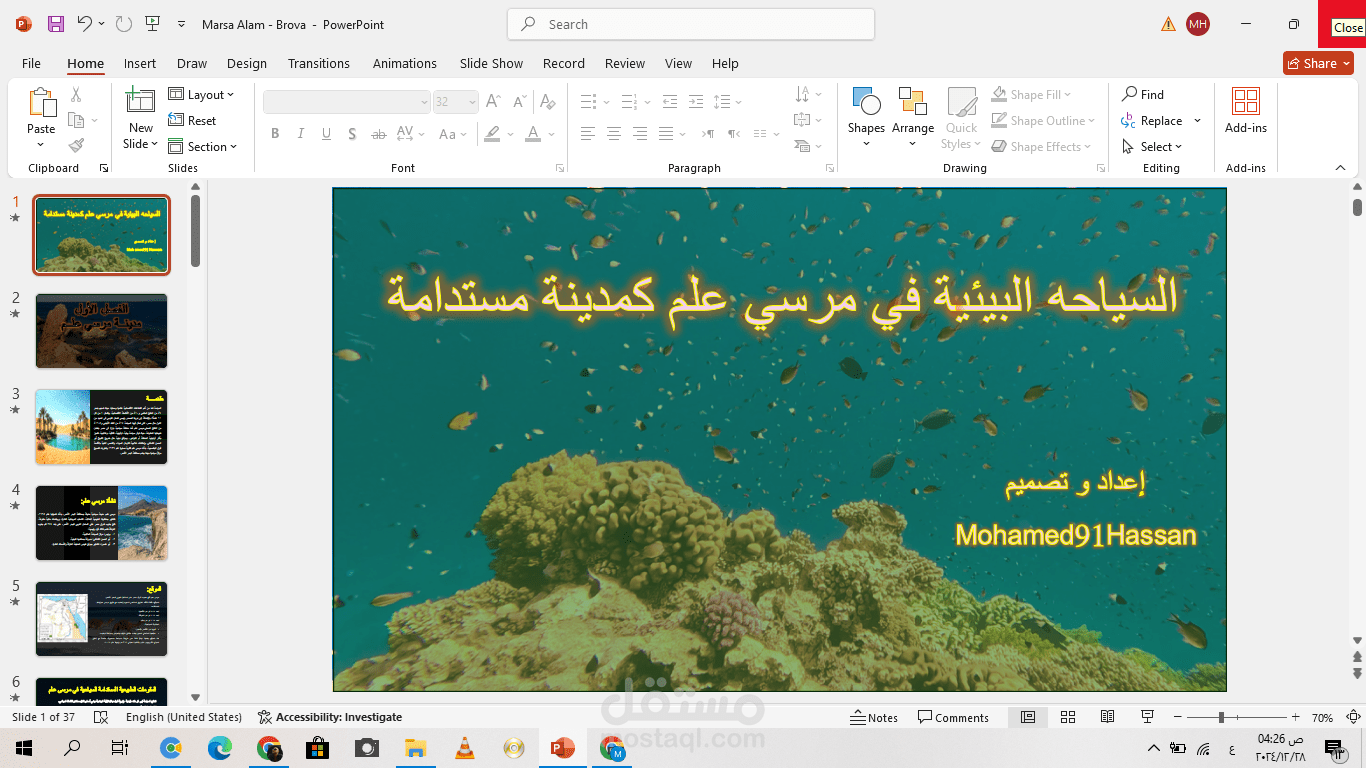Clear all text formatting
1366x768 pixels.
pyautogui.click(x=547, y=101)
